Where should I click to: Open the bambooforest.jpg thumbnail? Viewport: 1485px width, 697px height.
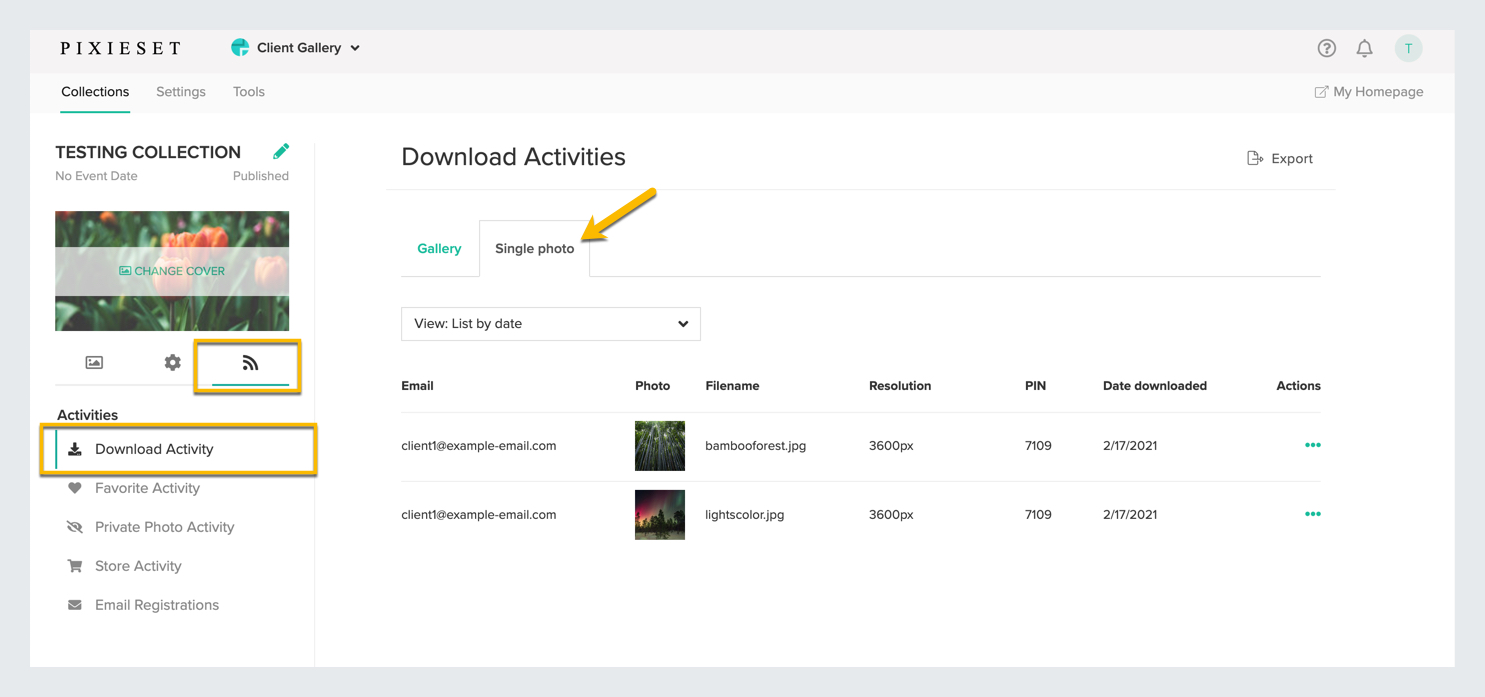[x=660, y=446]
